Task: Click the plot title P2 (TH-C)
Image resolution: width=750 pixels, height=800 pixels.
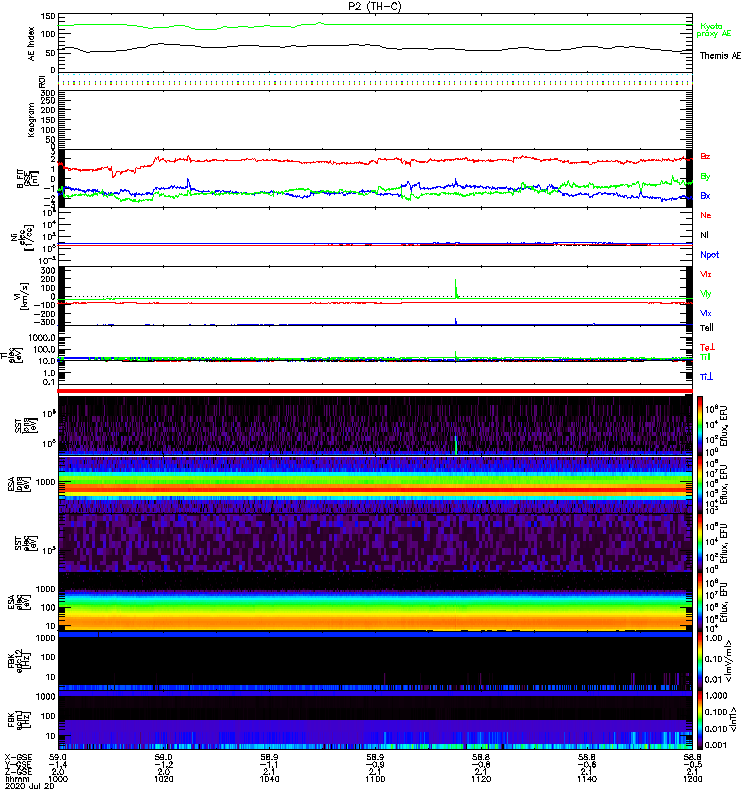Action: tap(374, 6)
